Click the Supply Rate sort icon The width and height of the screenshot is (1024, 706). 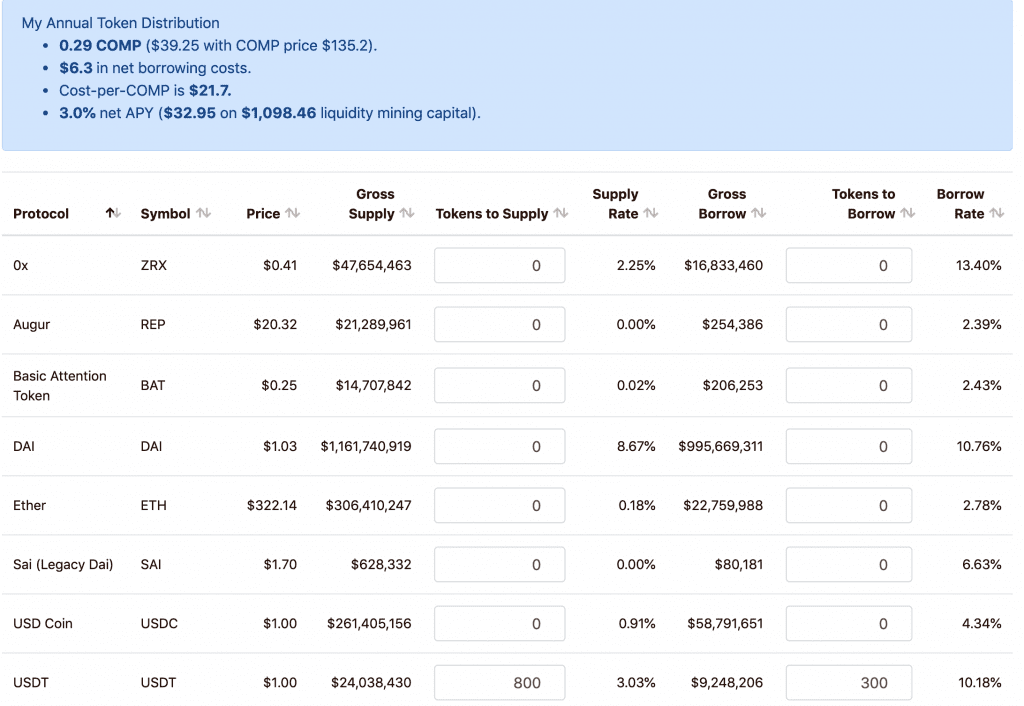650,214
